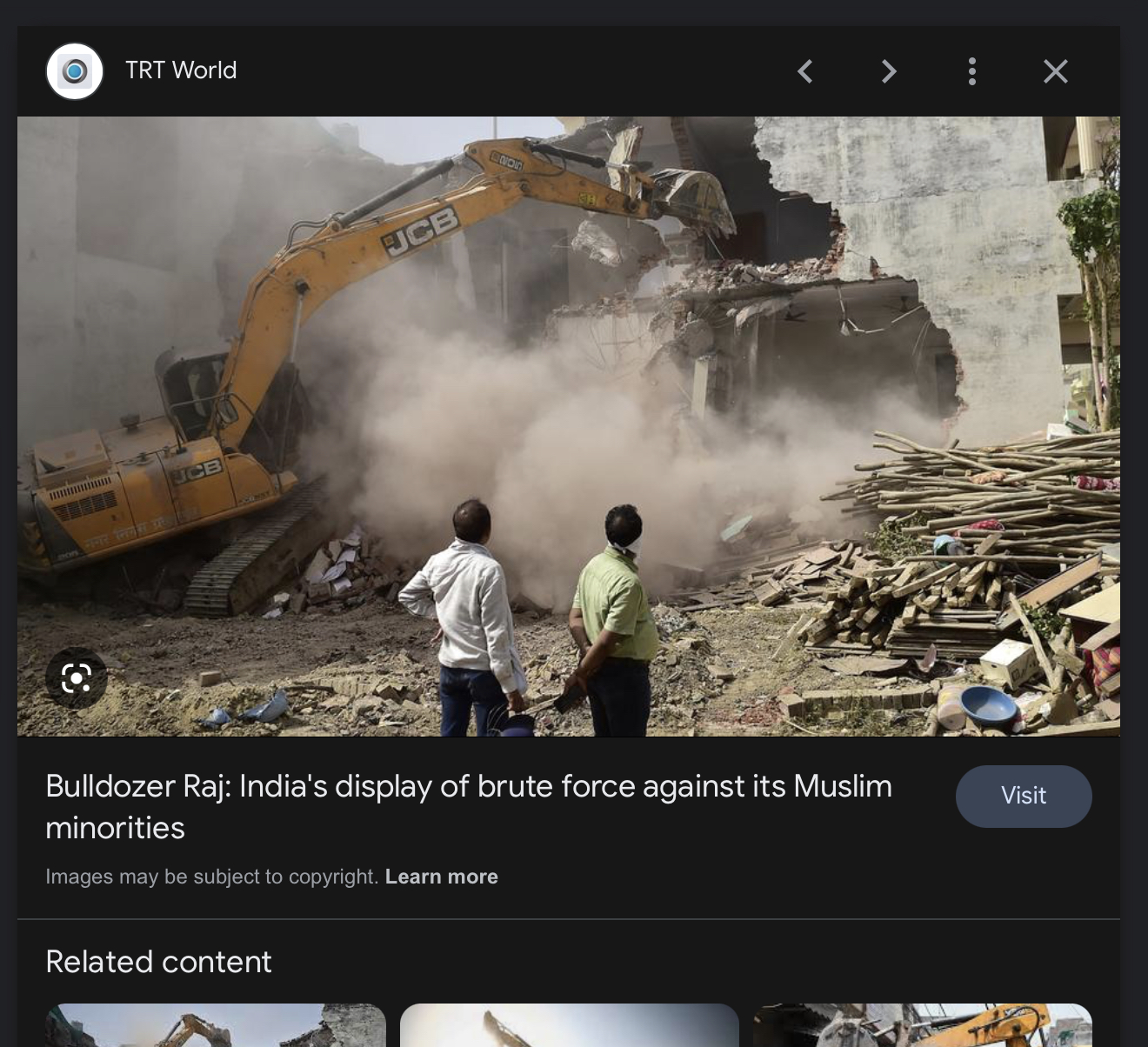Open the middle related content thumbnail
Viewport: 1148px width, 1047px height.
(x=570, y=1025)
